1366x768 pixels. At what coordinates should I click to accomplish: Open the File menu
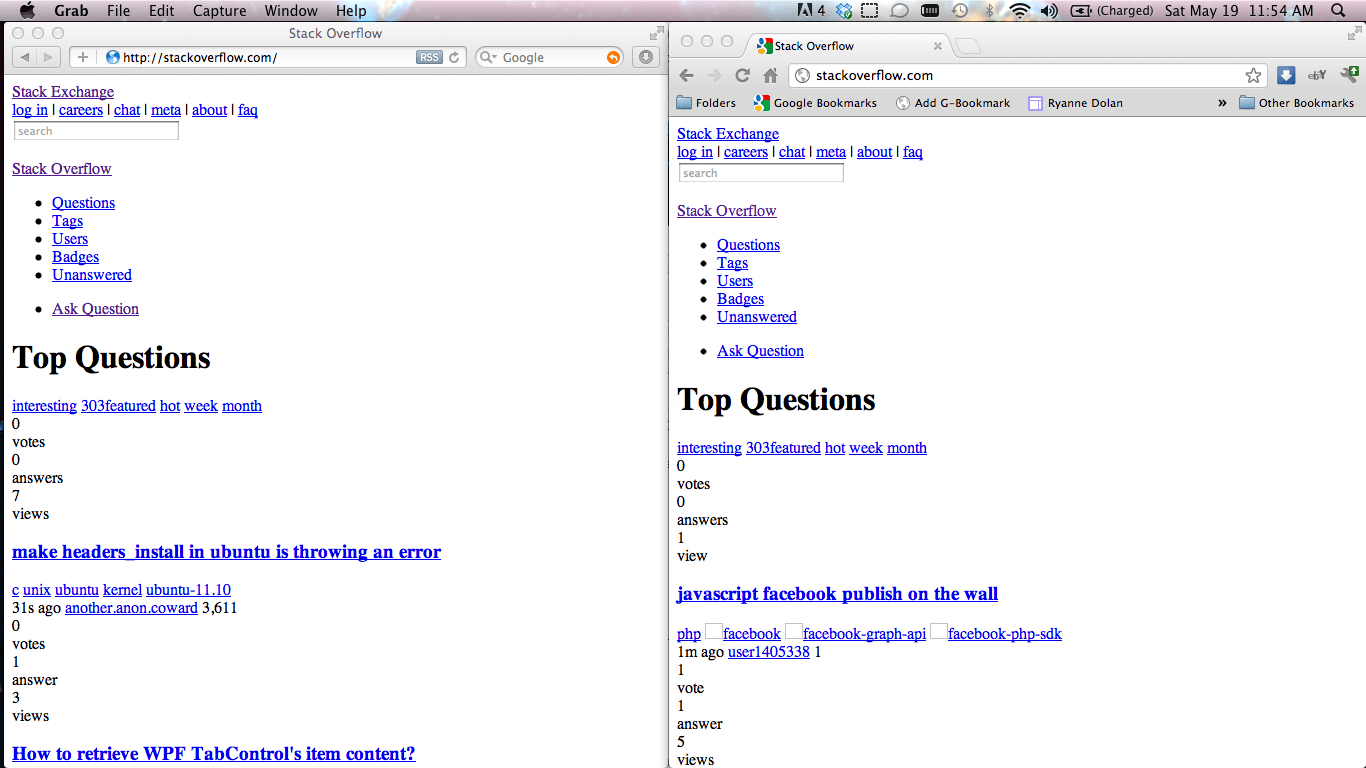pos(118,11)
